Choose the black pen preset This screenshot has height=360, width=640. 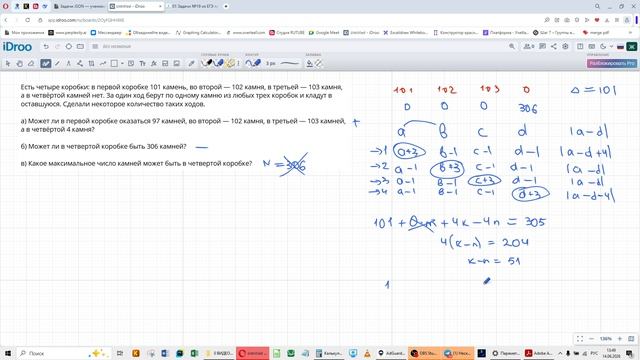tap(208, 63)
